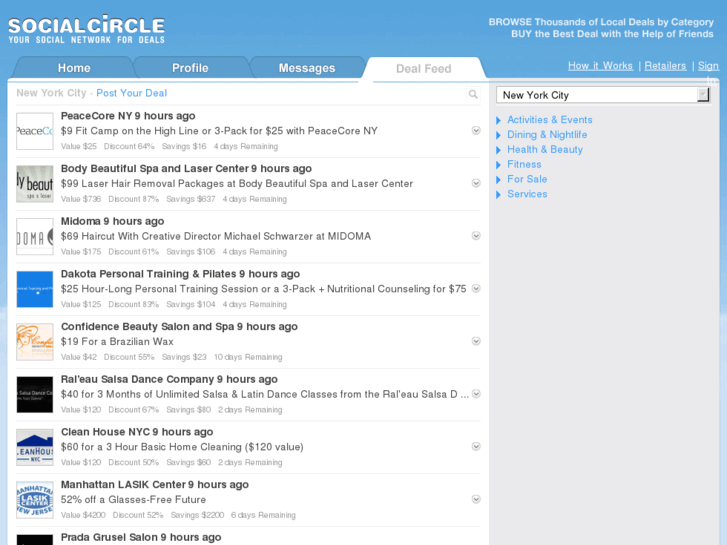Open the SocialCircle logo

pyautogui.click(x=86, y=30)
